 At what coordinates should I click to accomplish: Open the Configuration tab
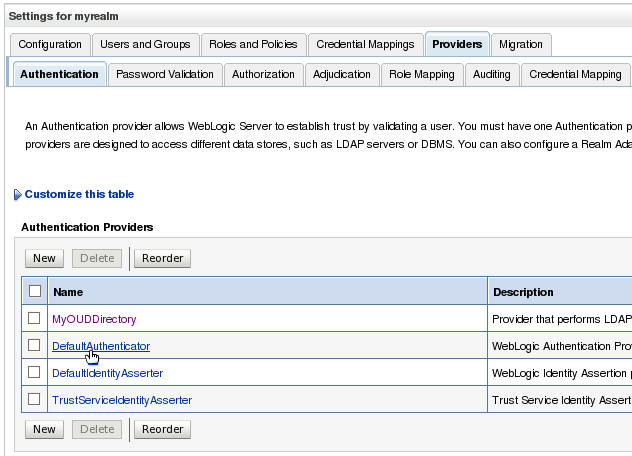(50, 44)
